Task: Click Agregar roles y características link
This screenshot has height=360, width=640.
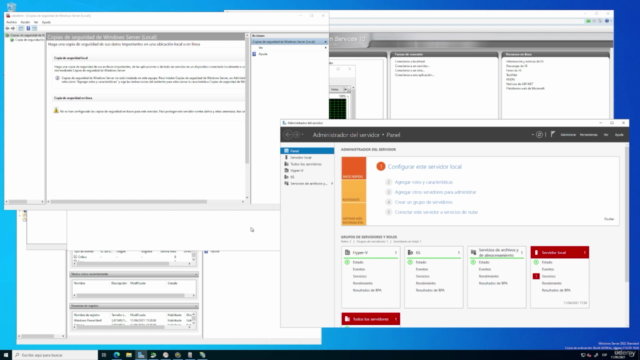Action: click(x=424, y=182)
